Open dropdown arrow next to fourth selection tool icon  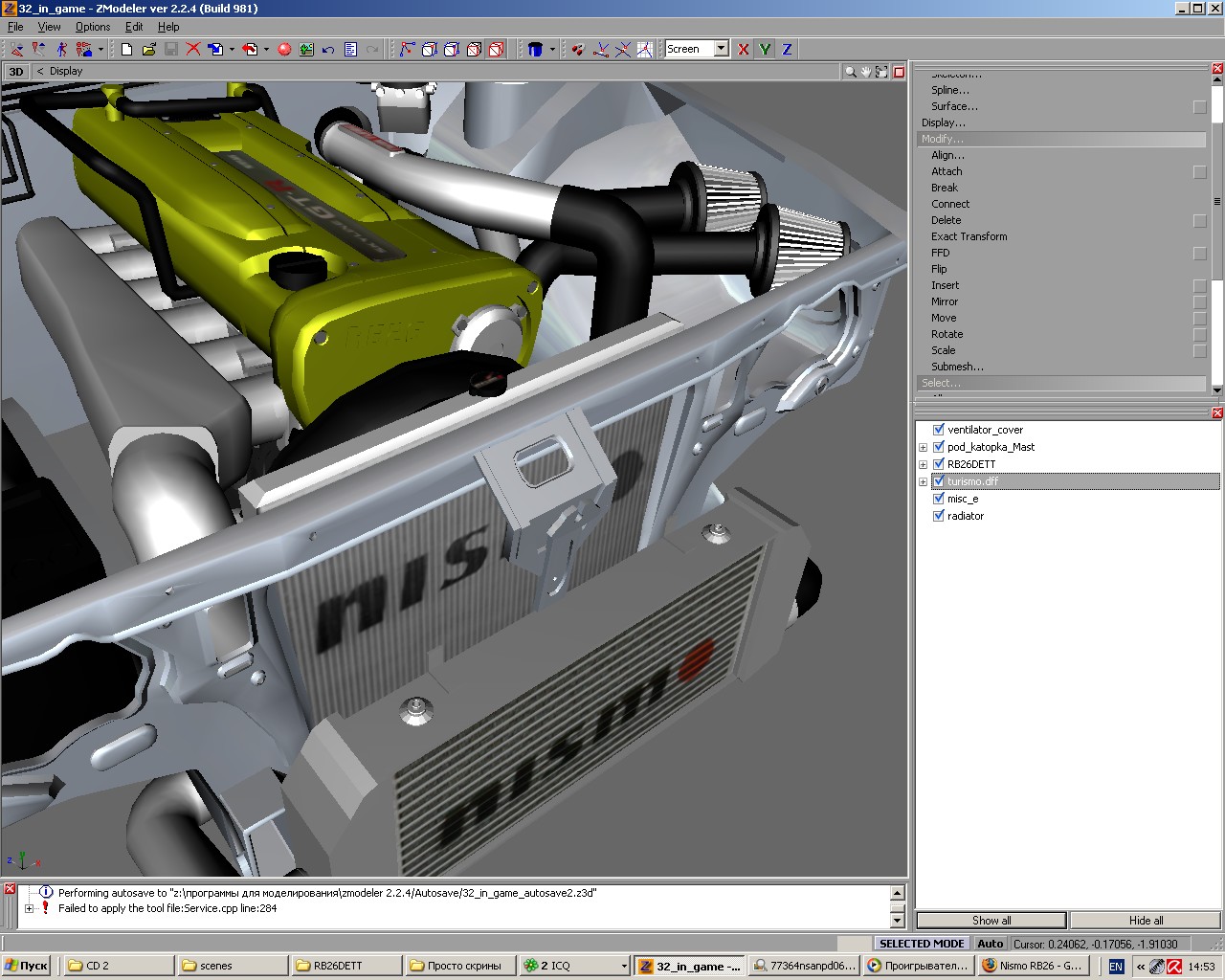[100, 49]
